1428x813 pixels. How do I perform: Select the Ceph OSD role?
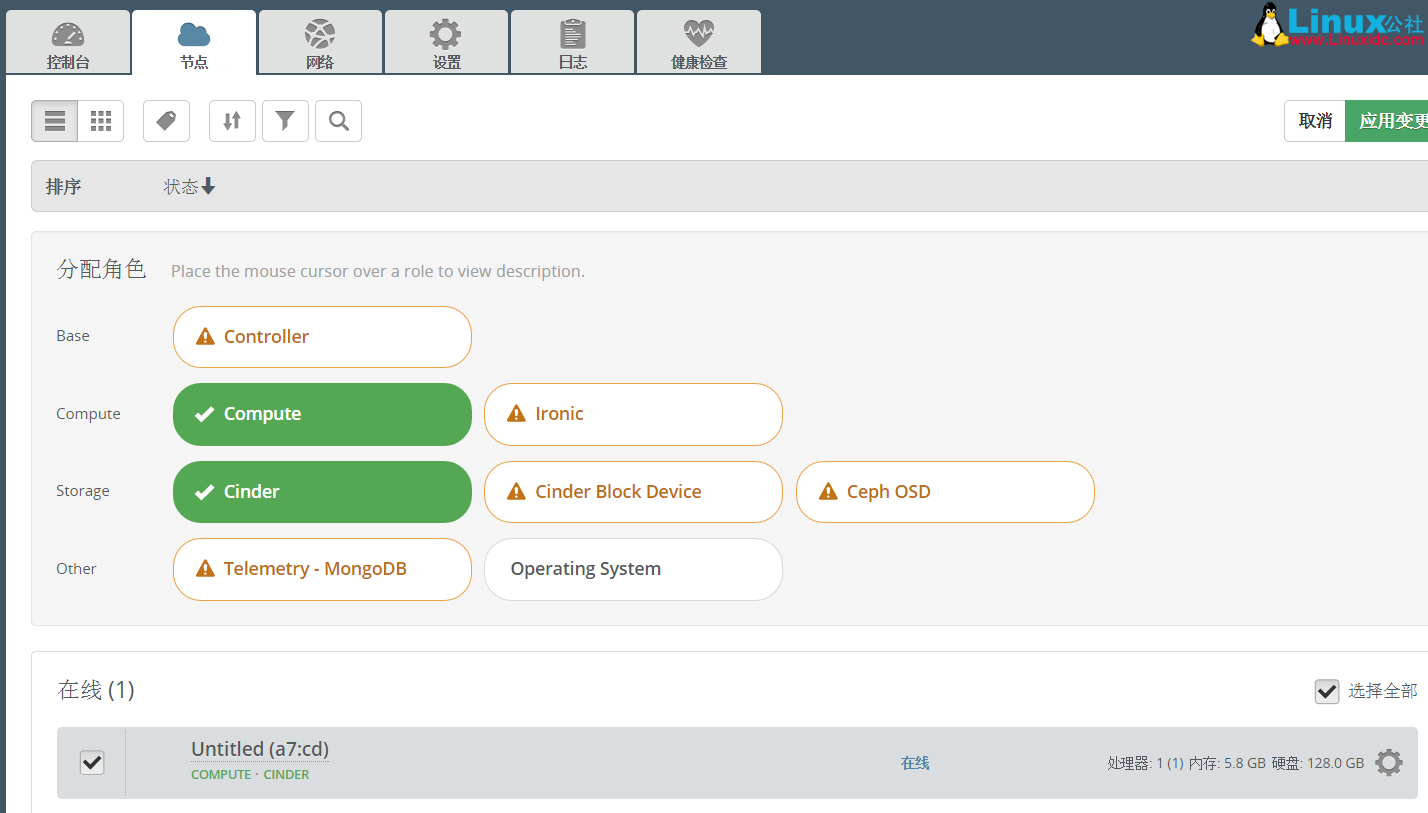click(944, 492)
